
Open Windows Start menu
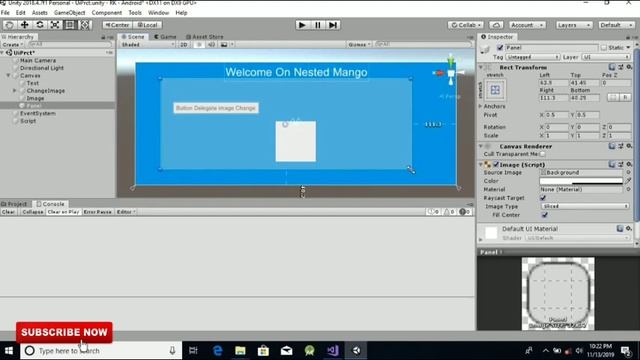(9, 351)
